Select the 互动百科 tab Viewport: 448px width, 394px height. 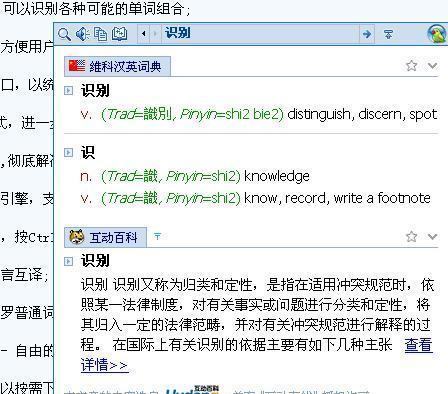point(105,237)
